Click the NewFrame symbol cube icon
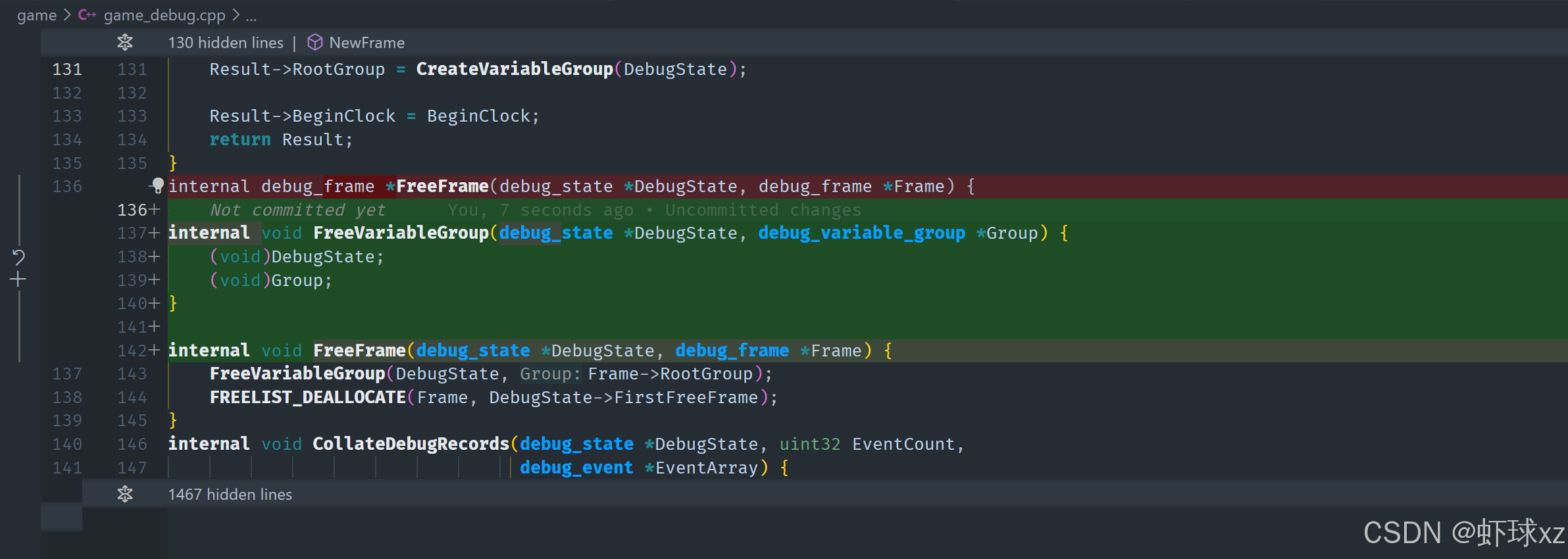The height and width of the screenshot is (559, 1568). 315,43
